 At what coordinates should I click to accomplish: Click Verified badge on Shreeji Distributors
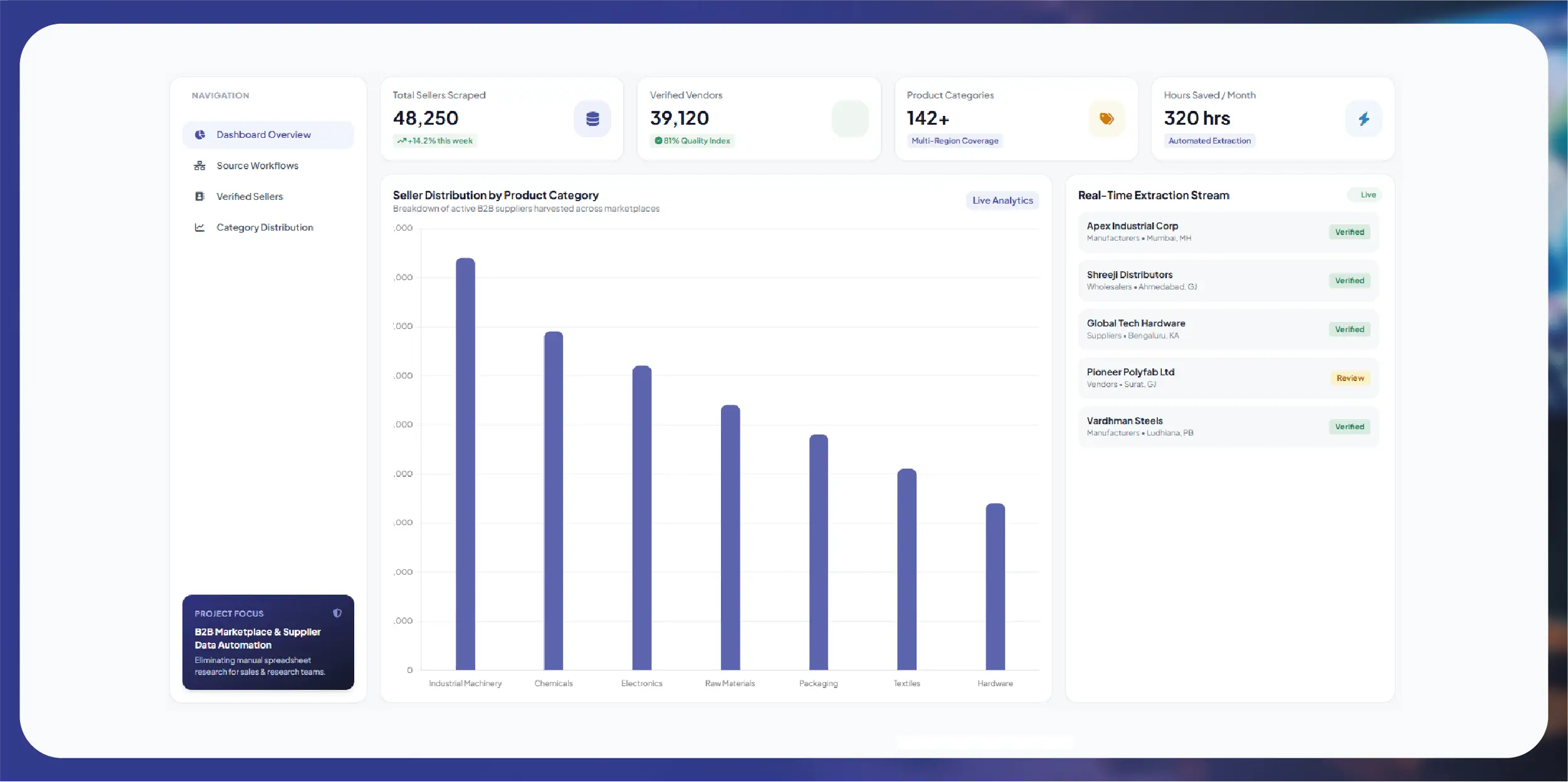[x=1349, y=281]
